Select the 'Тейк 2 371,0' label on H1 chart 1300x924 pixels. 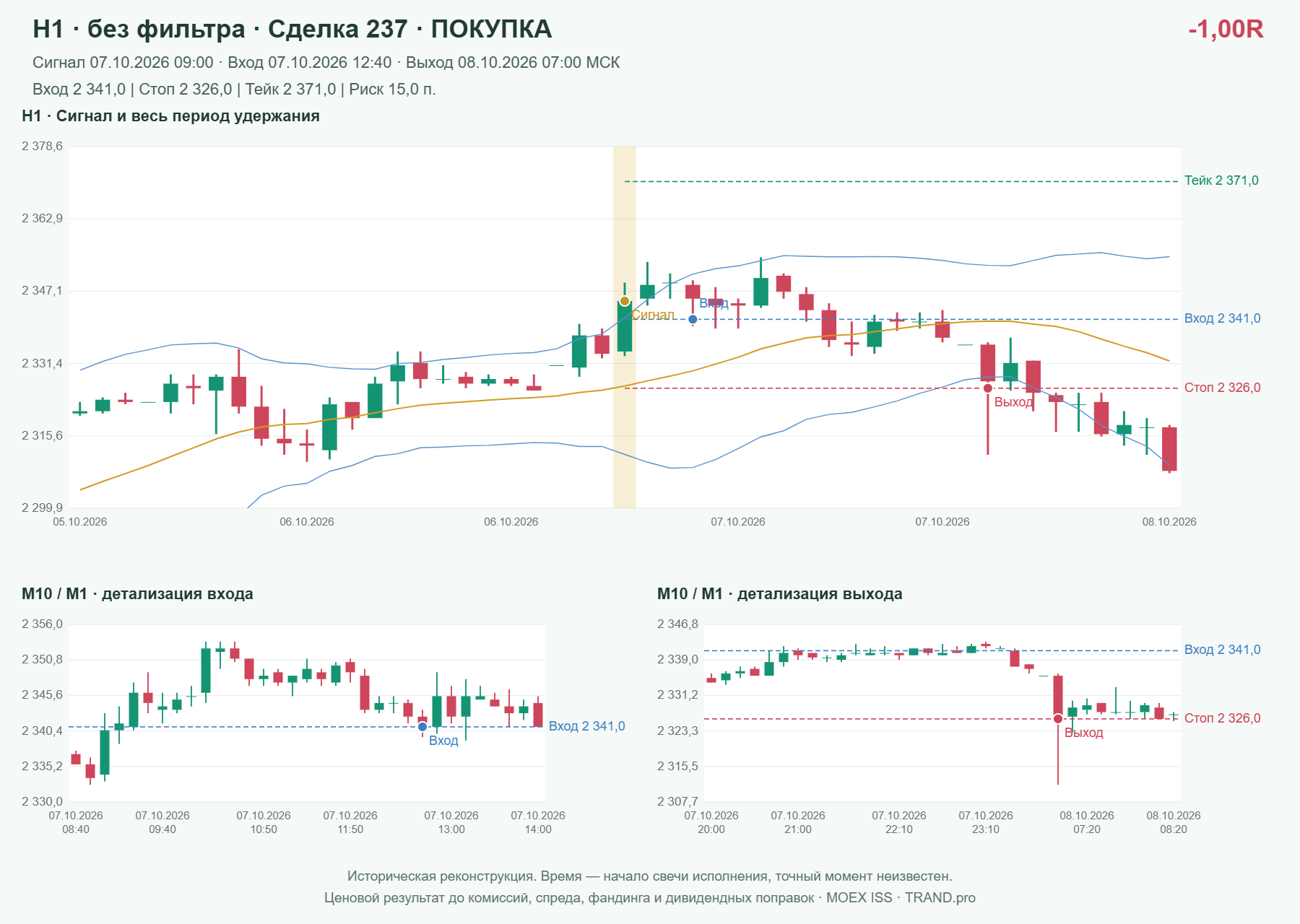tap(1221, 180)
